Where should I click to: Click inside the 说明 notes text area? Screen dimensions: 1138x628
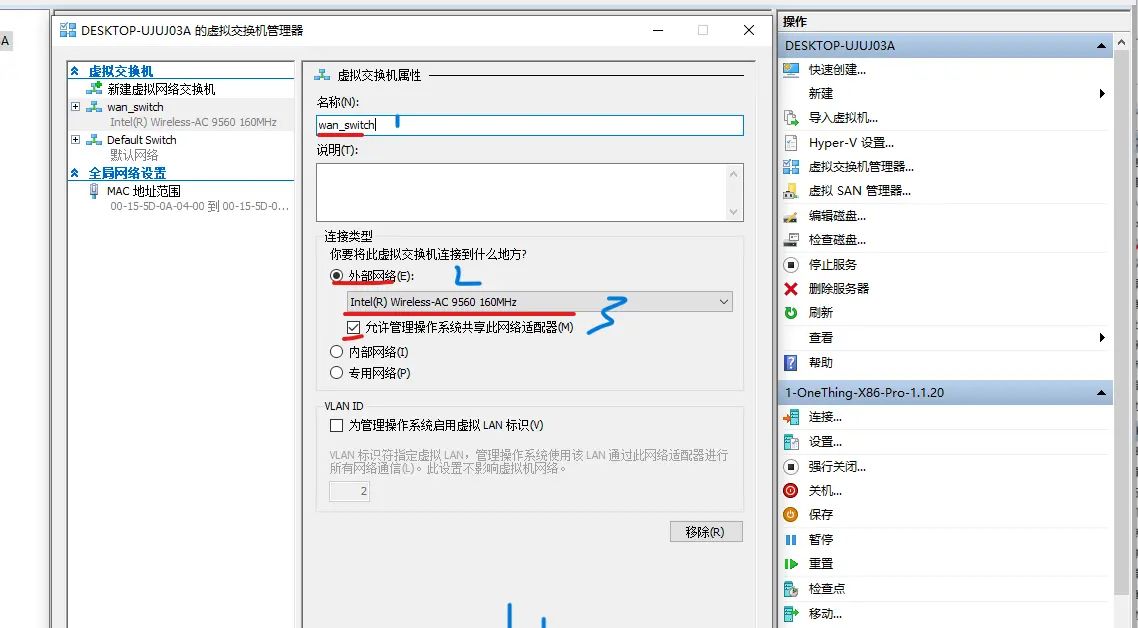click(x=521, y=192)
